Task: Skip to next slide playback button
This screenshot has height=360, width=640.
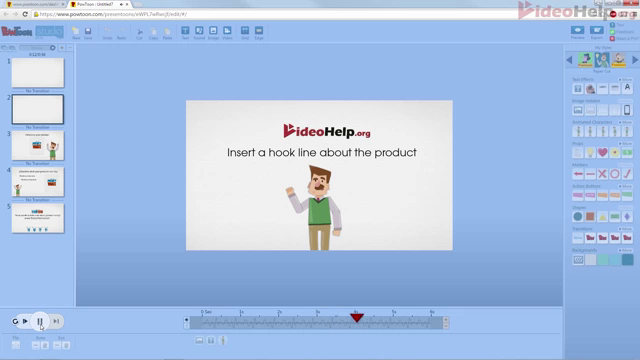Action: tap(56, 321)
